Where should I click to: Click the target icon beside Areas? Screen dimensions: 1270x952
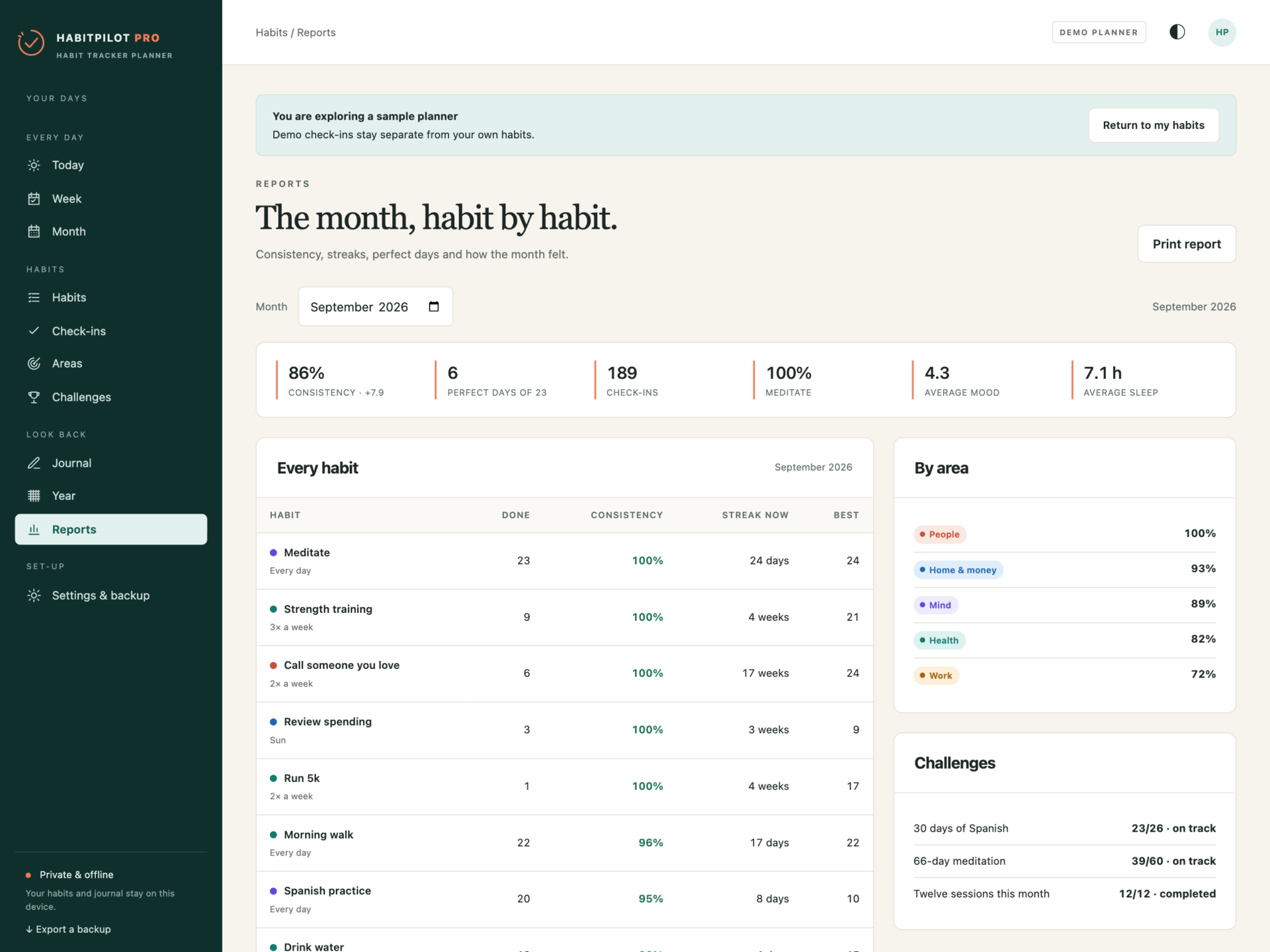point(34,364)
